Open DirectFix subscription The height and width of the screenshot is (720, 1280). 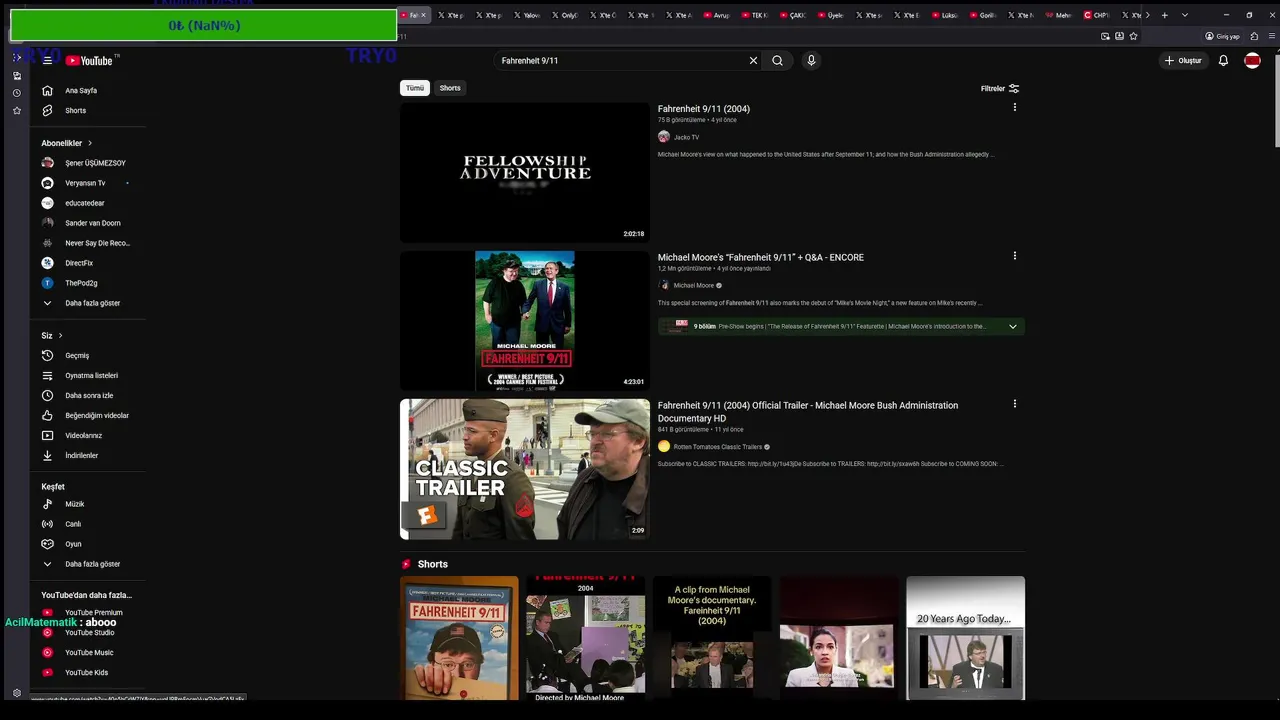[x=86, y=263]
